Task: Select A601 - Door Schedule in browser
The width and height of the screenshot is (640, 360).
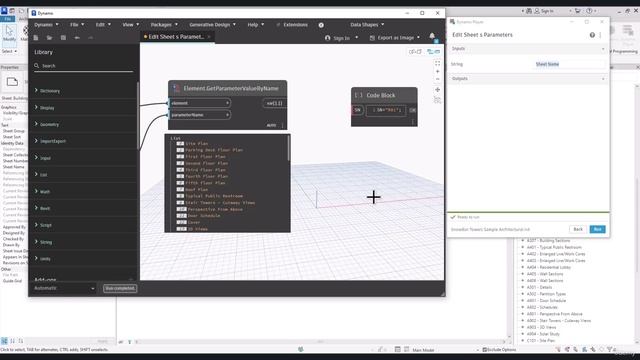Action: (x=546, y=300)
